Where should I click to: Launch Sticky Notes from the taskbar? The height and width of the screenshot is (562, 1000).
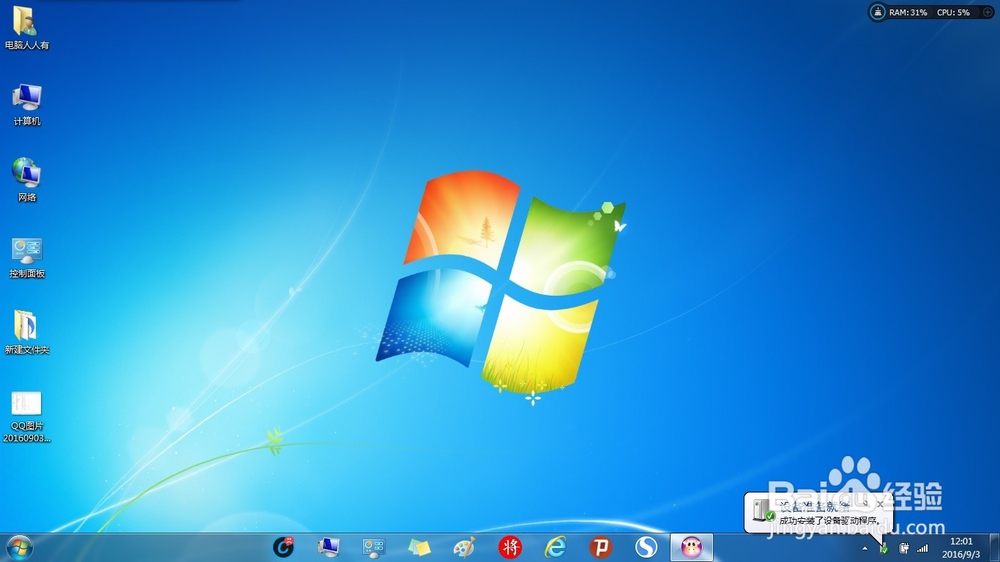[419, 547]
